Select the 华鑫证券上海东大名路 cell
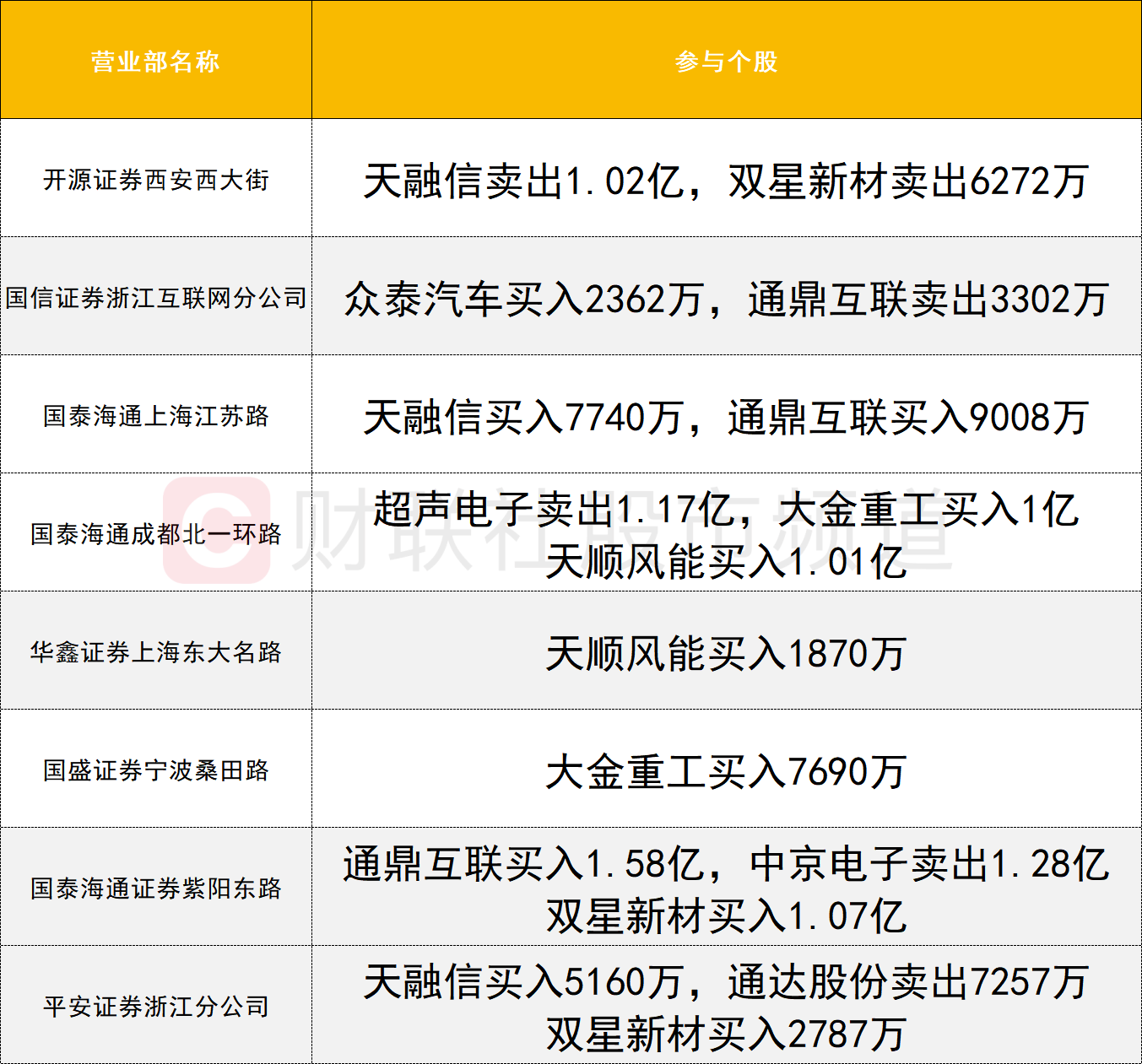The image size is (1142, 1064). (x=156, y=652)
